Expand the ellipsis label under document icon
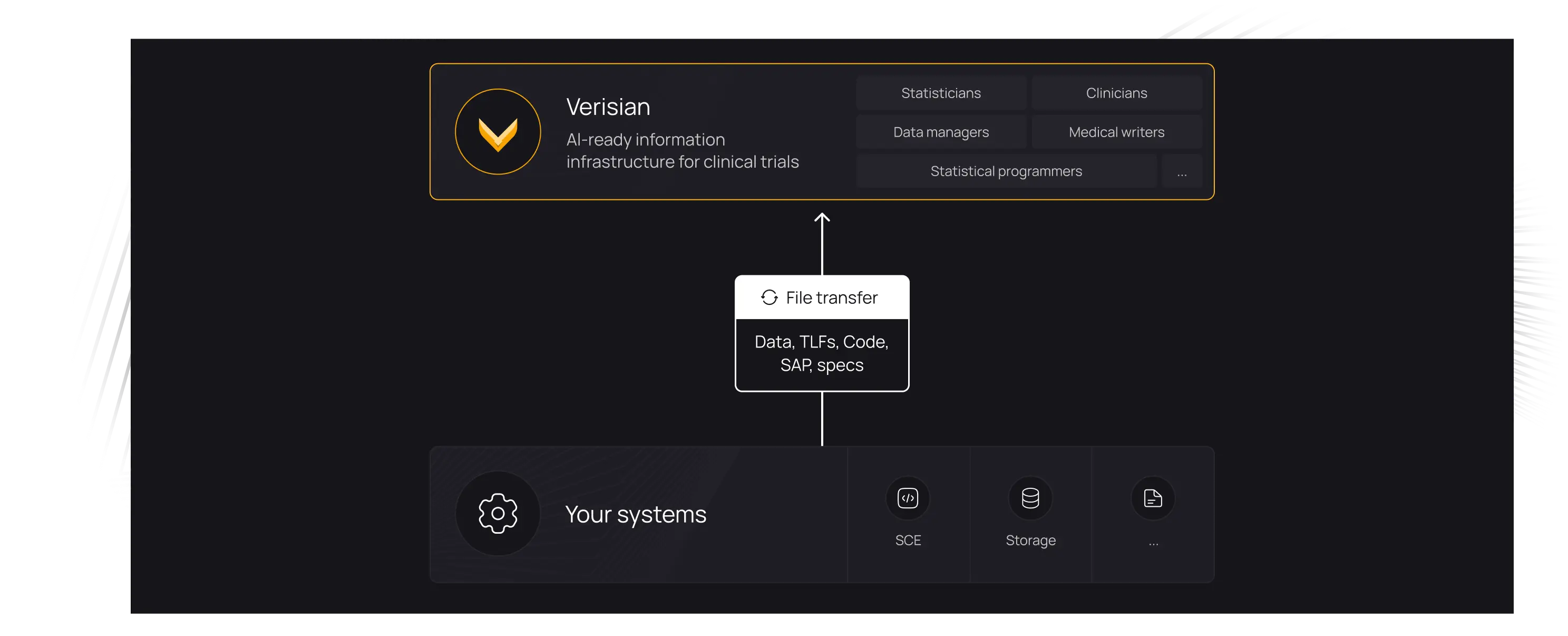1568x636 pixels. point(1153,542)
